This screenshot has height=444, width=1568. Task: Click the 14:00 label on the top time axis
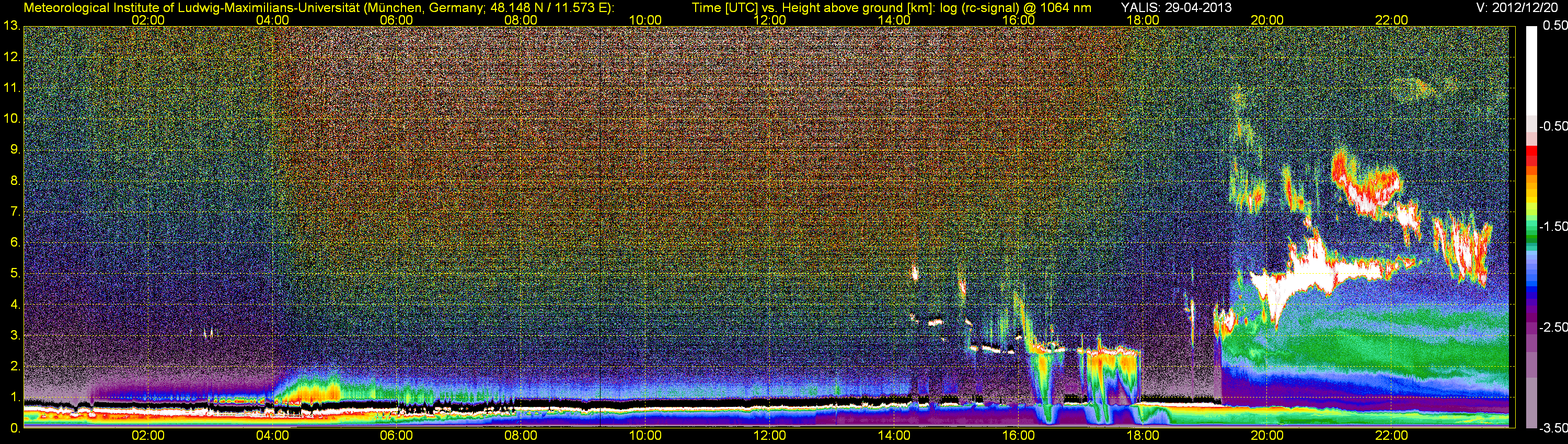pos(894,20)
